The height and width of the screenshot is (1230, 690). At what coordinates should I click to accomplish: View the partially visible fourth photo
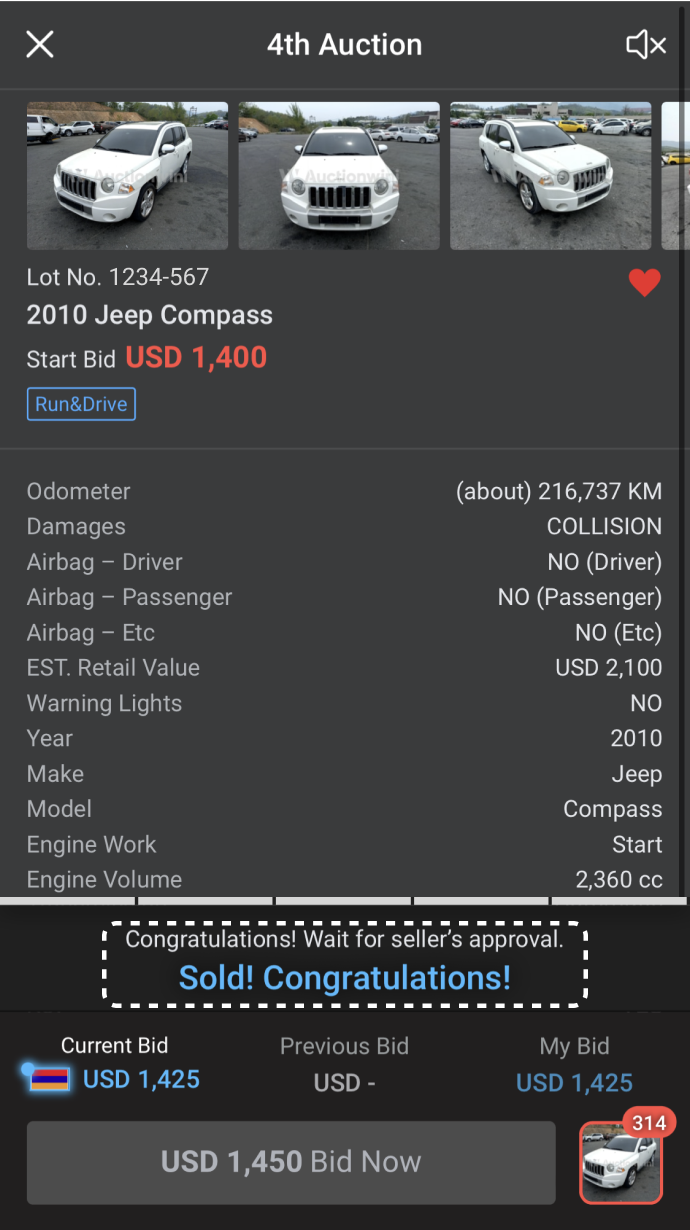coord(676,176)
